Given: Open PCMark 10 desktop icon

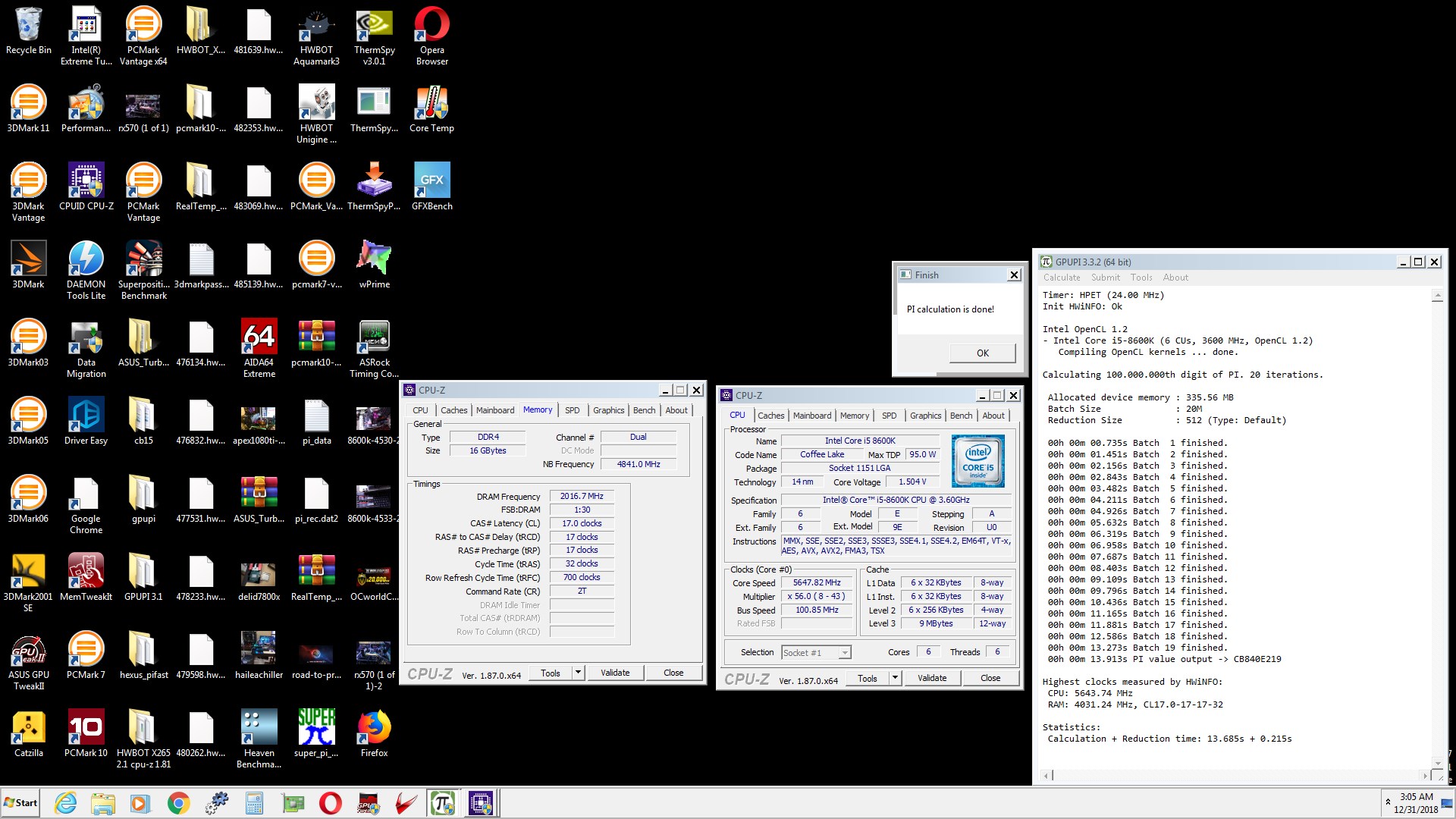Looking at the screenshot, I should coord(86,734).
